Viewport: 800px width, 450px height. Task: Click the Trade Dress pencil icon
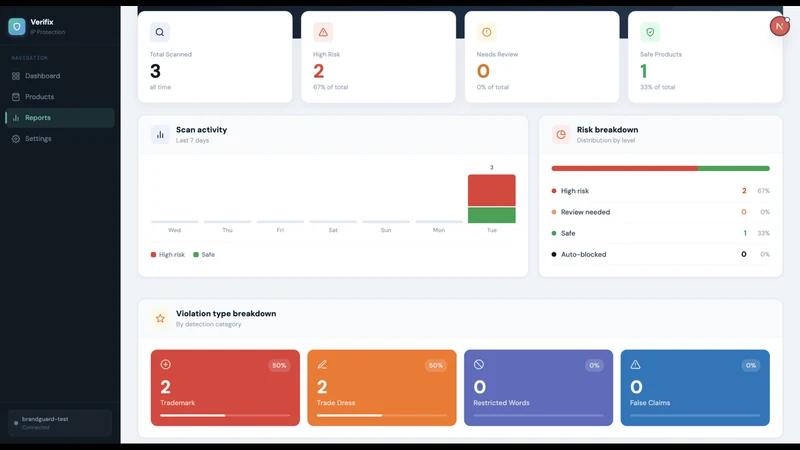pos(322,364)
